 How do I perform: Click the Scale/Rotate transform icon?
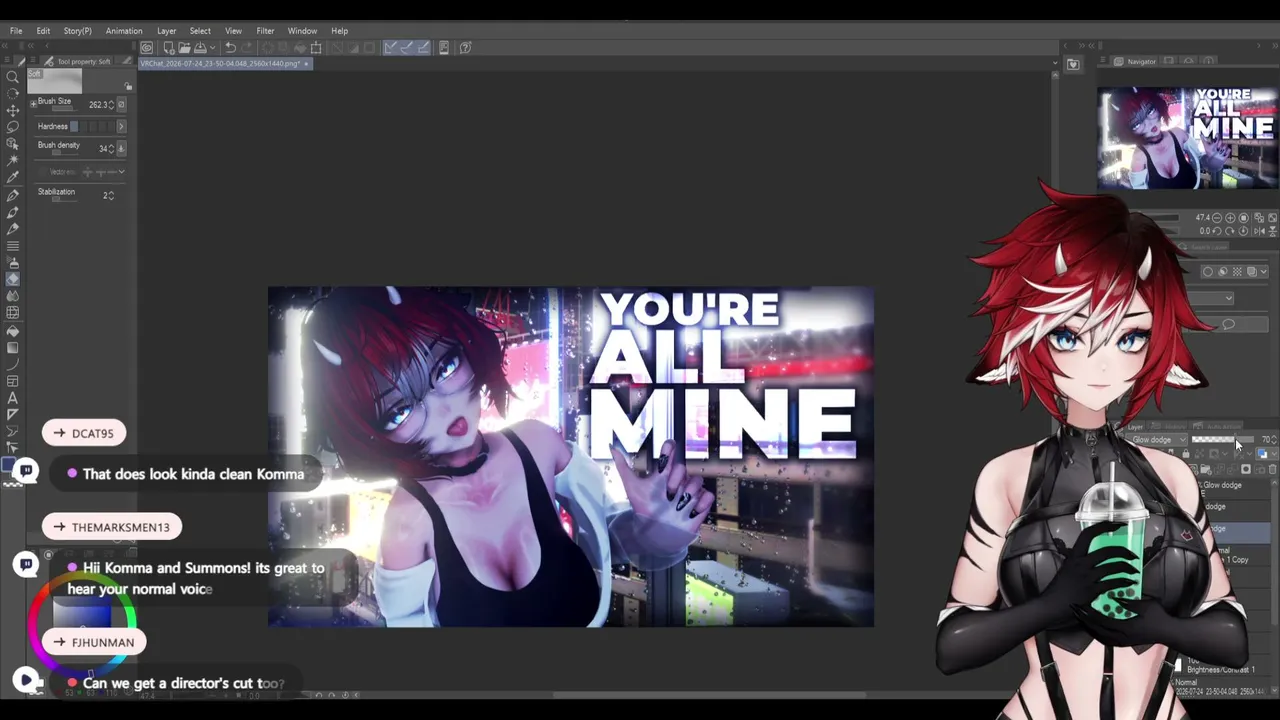pyautogui.click(x=316, y=47)
